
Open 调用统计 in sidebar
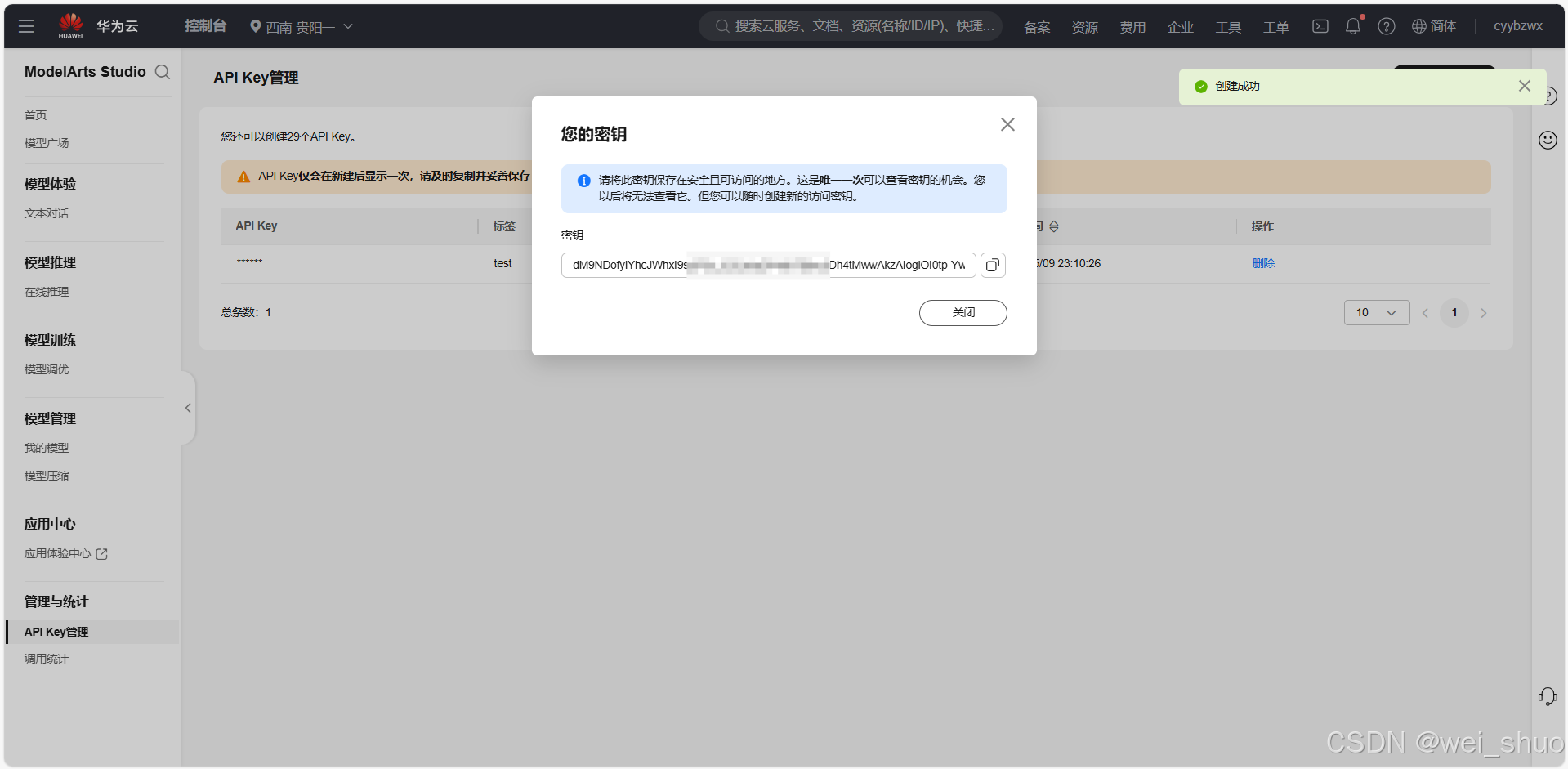click(47, 659)
